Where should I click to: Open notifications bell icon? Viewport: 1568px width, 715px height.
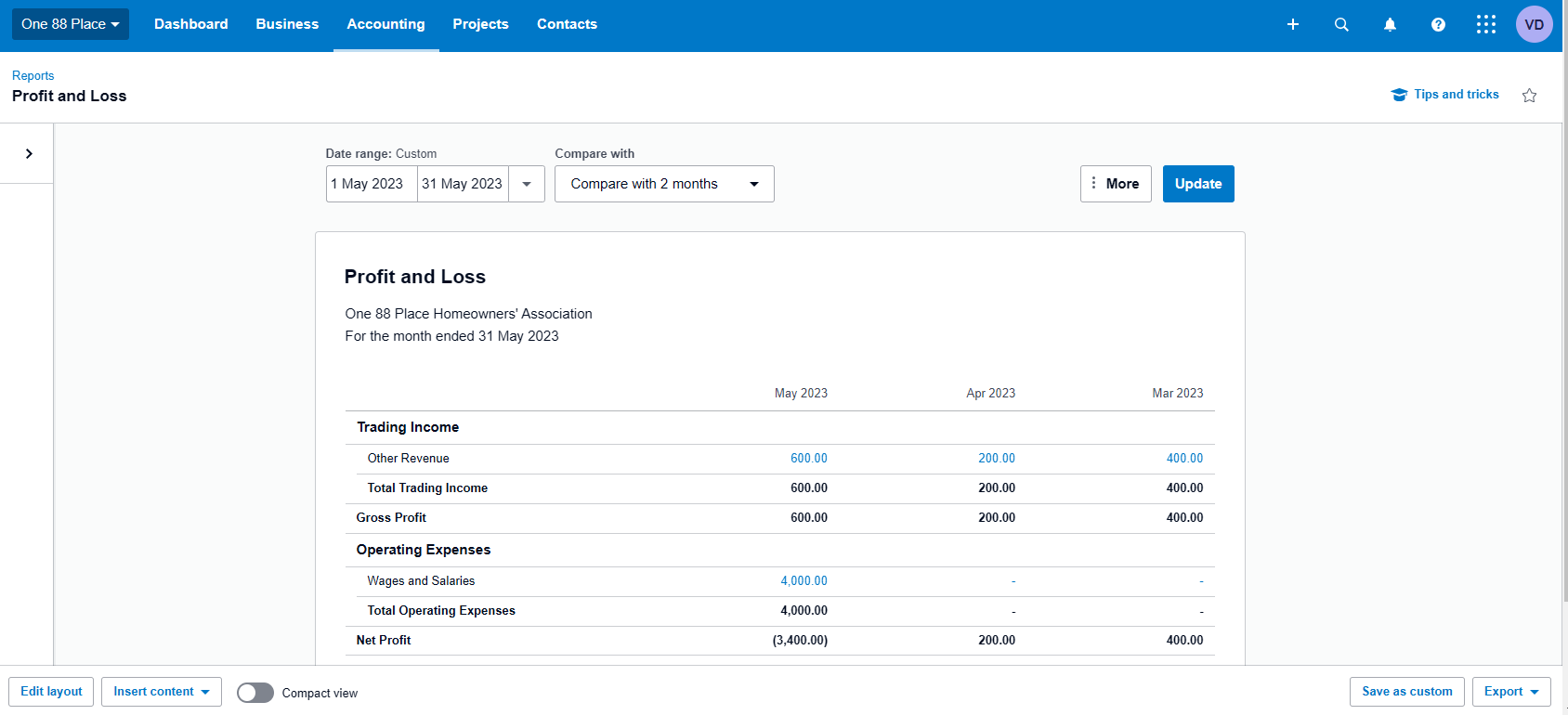1390,24
